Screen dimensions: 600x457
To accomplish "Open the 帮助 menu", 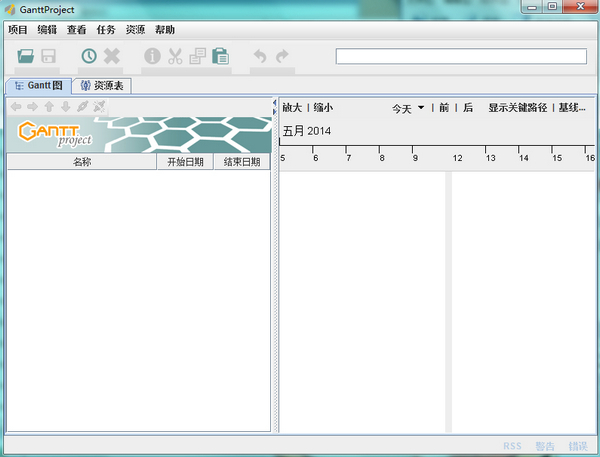I will point(165,30).
